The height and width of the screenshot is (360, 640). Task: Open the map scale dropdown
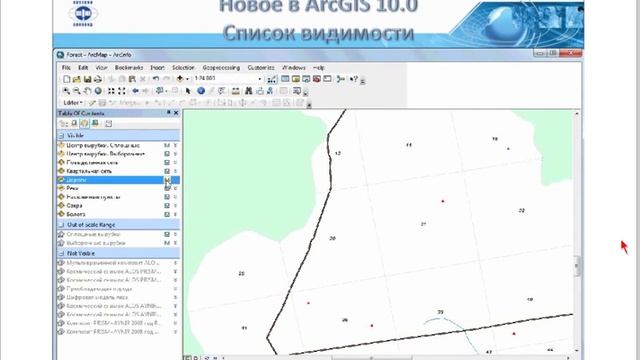point(260,79)
